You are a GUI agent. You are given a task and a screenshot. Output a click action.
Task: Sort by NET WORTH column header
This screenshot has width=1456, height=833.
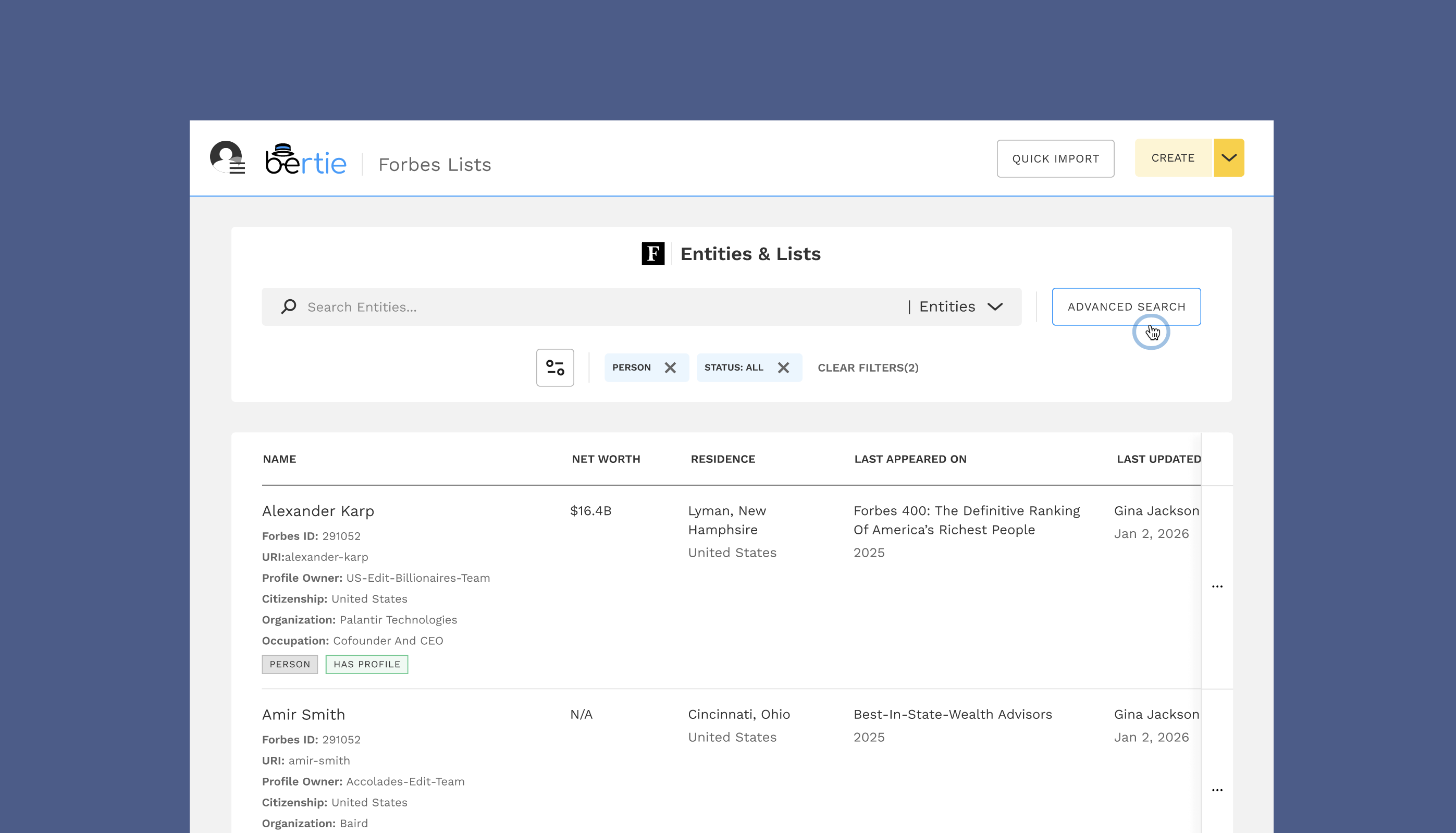[x=606, y=459]
